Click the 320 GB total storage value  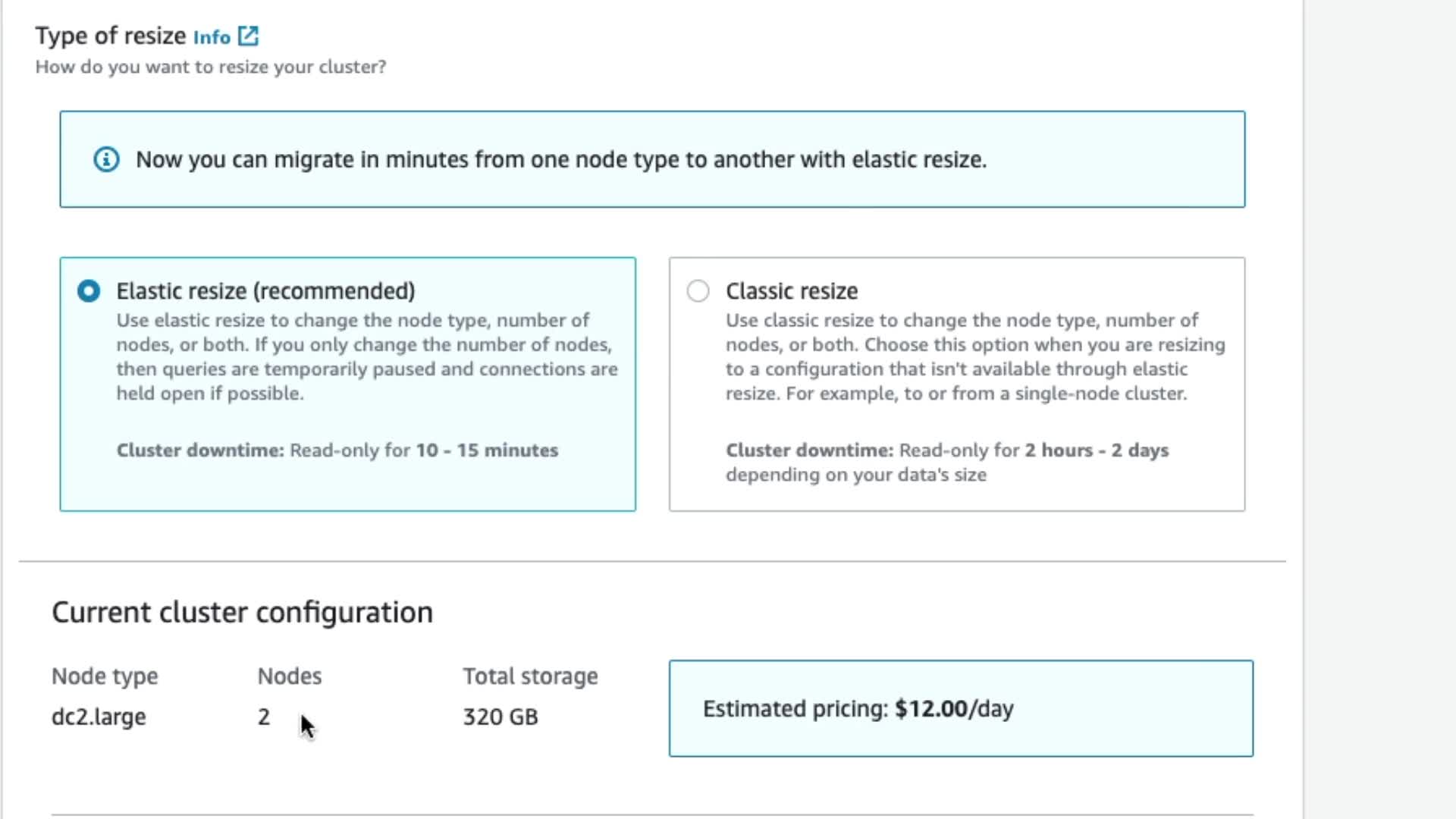[500, 717]
